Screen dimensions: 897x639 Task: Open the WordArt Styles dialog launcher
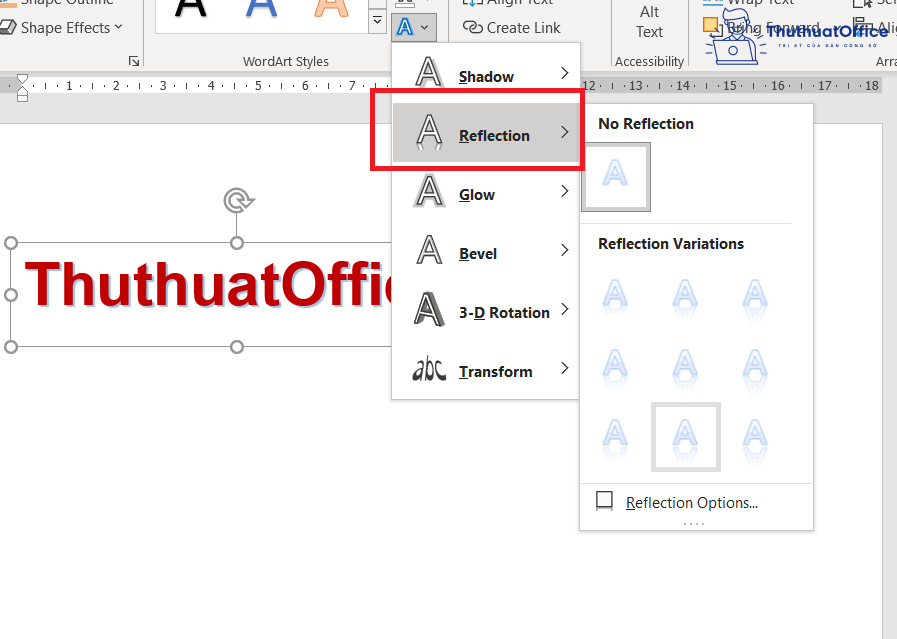point(134,61)
